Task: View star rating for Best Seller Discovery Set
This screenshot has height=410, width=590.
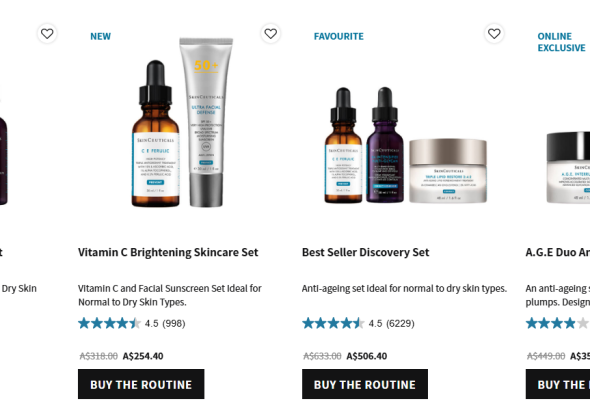Action: point(333,323)
